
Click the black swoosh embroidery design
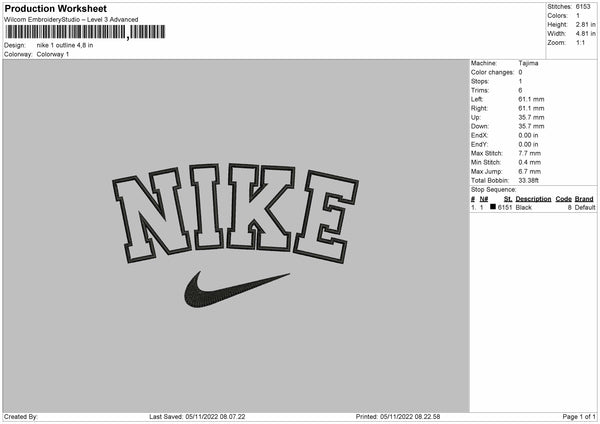(237, 290)
